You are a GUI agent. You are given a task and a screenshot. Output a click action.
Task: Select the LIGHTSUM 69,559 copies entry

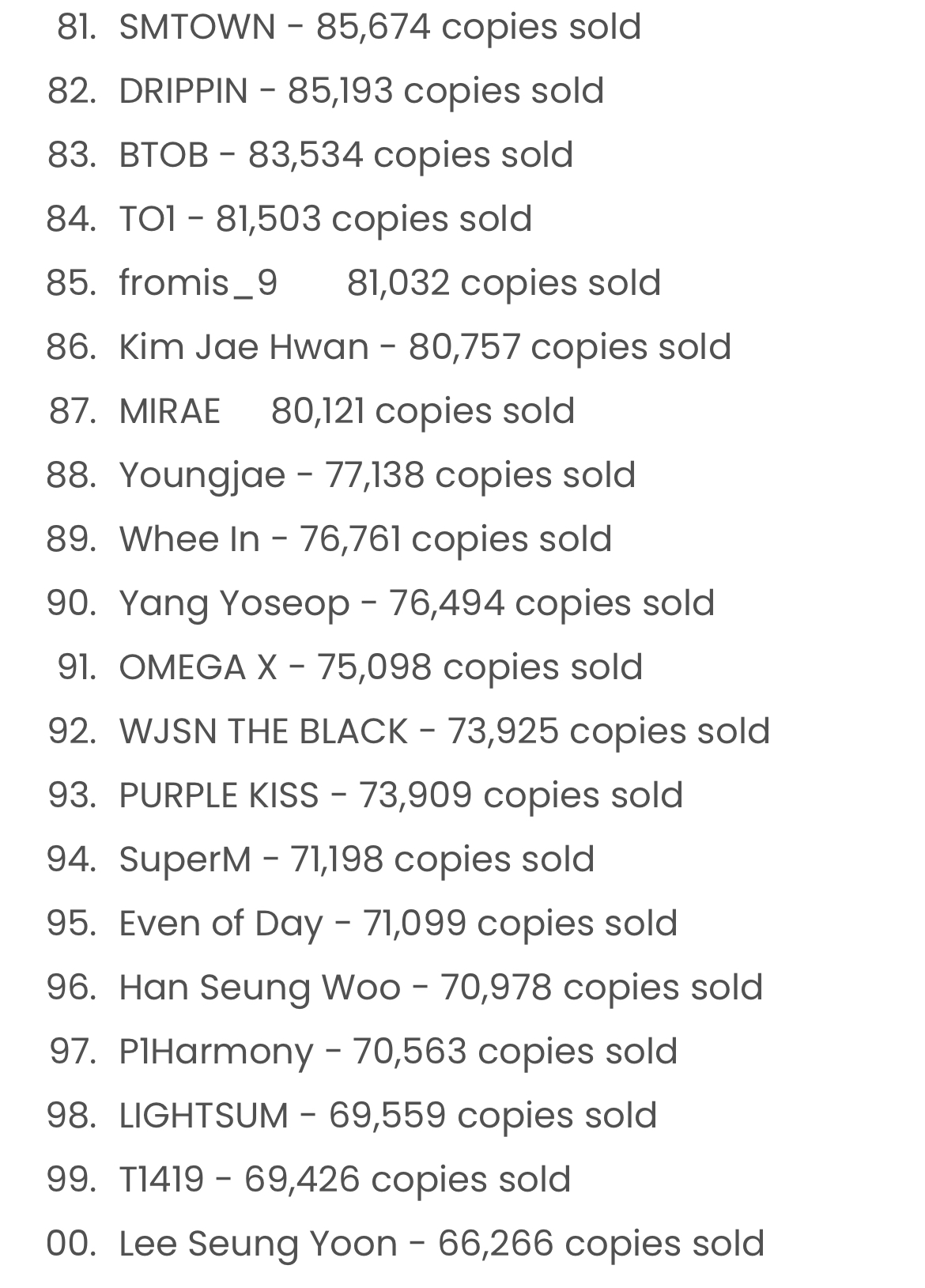click(352, 1116)
